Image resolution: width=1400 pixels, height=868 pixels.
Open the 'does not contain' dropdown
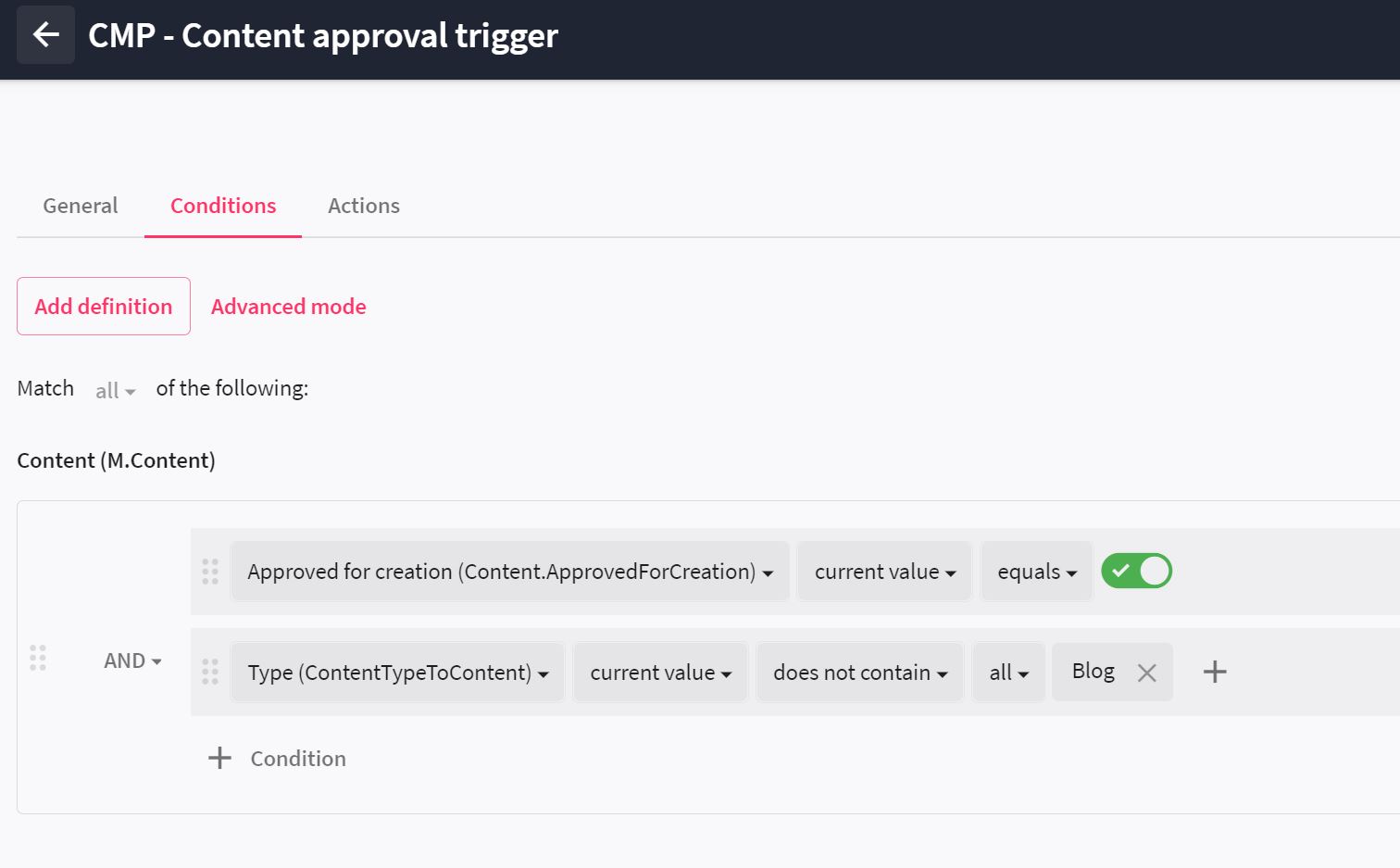(858, 673)
